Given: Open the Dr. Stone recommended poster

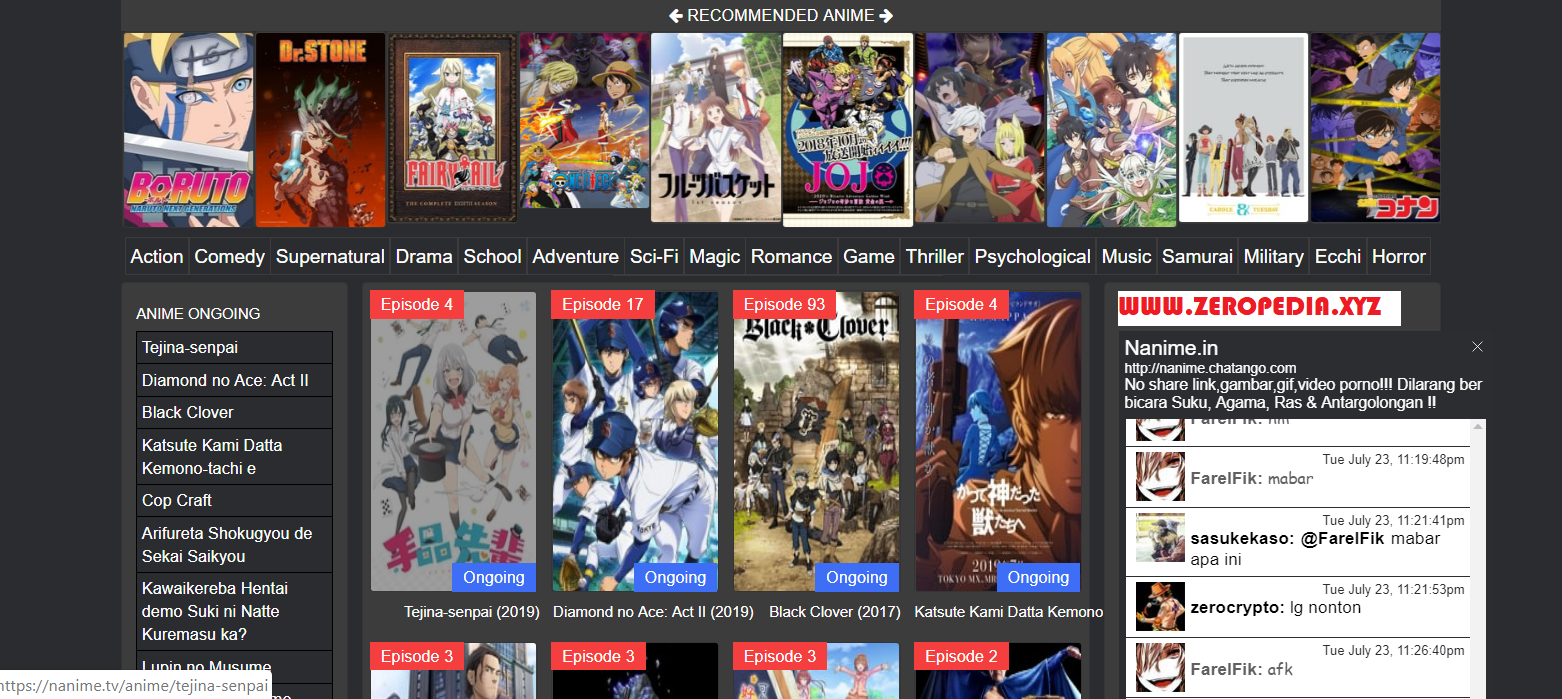Looking at the screenshot, I should pos(320,130).
